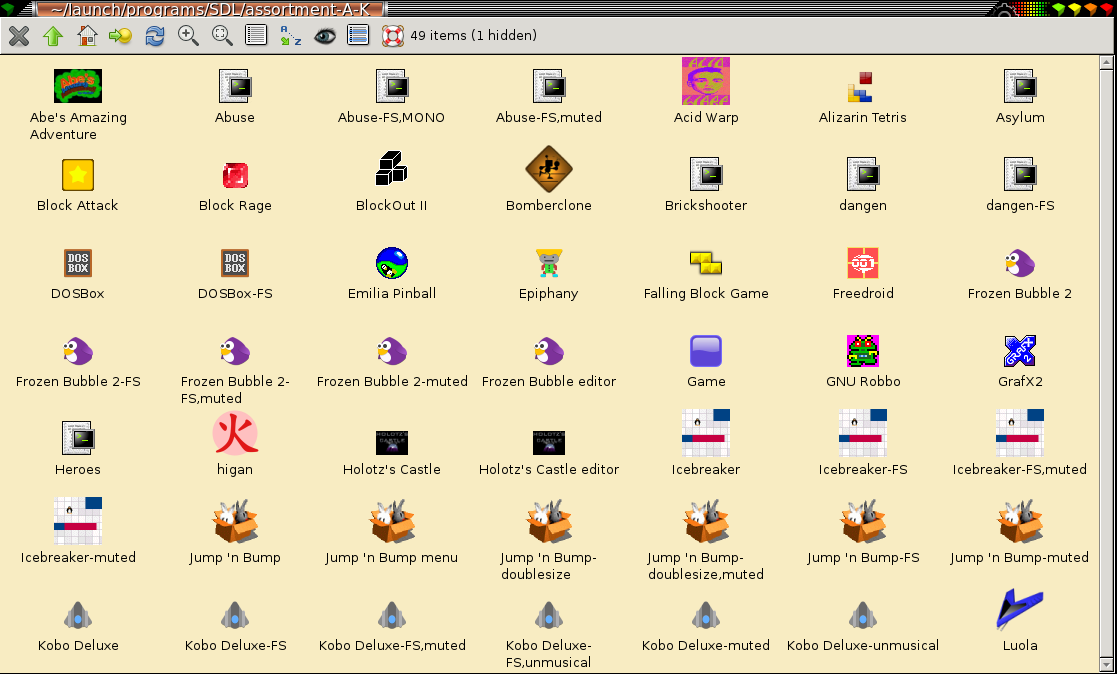Select the Kobo Deluxe-muted icon
The image size is (1117, 674).
coord(706,616)
